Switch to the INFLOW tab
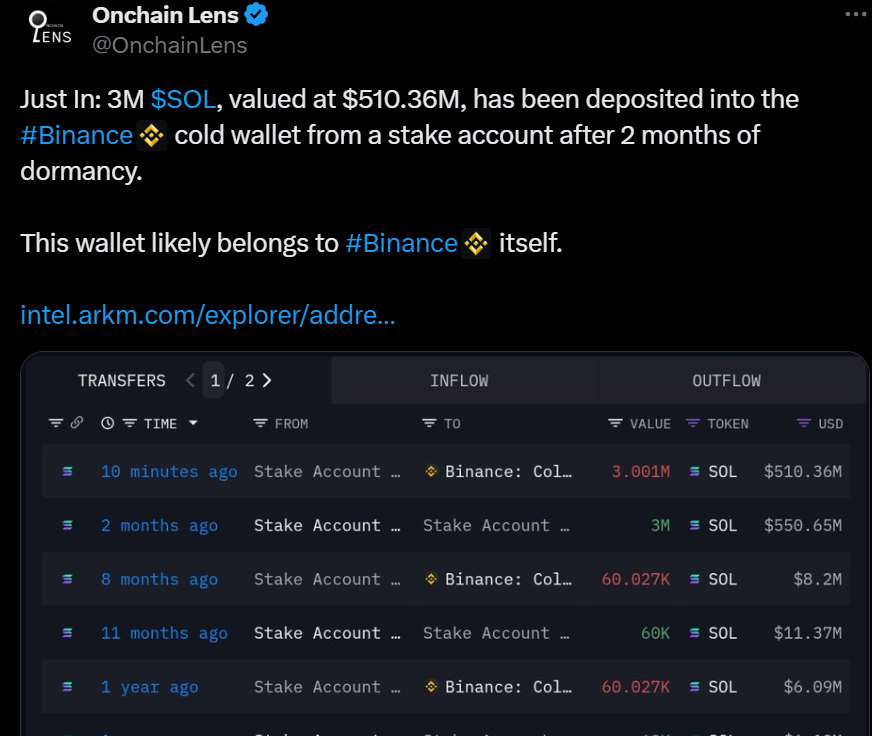 point(459,381)
